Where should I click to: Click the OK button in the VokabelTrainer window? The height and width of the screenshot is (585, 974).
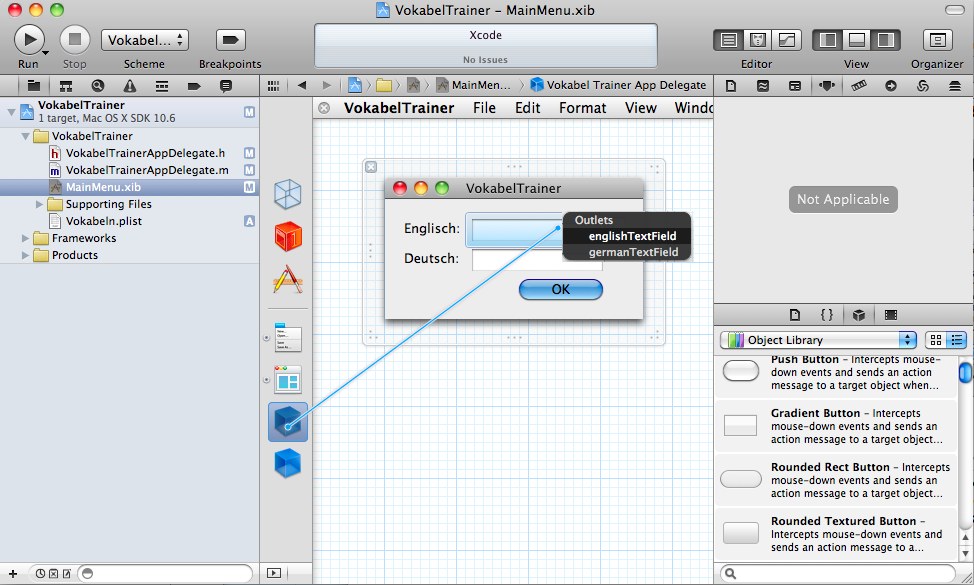560,289
